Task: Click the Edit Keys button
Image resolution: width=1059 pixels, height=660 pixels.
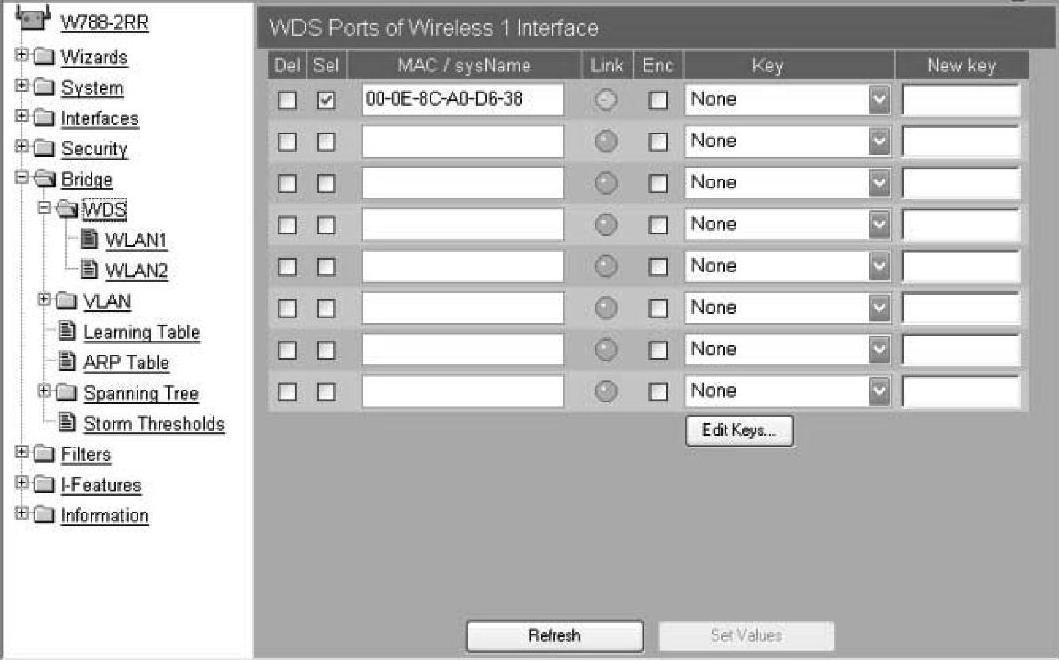Action: [x=739, y=430]
